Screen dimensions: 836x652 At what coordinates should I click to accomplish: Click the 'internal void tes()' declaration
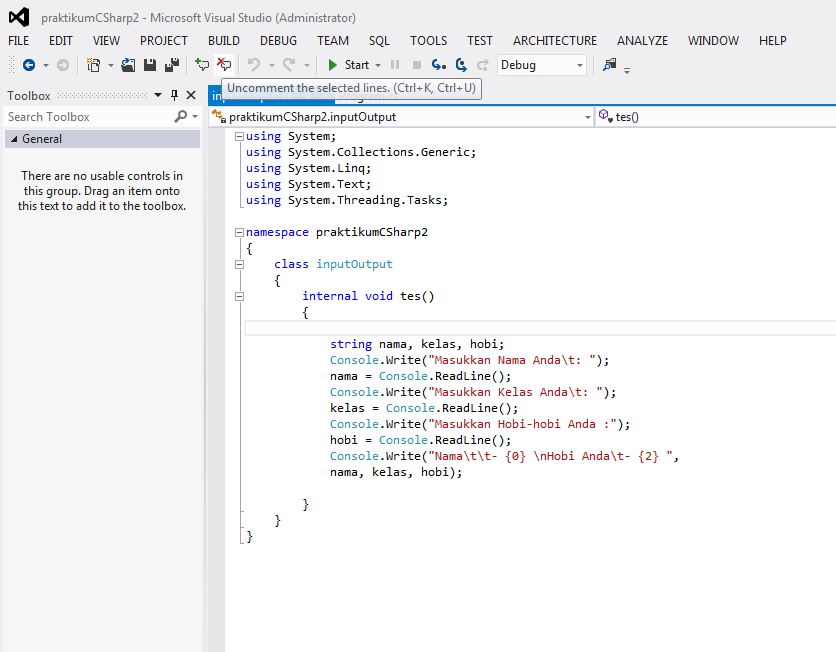(x=368, y=296)
